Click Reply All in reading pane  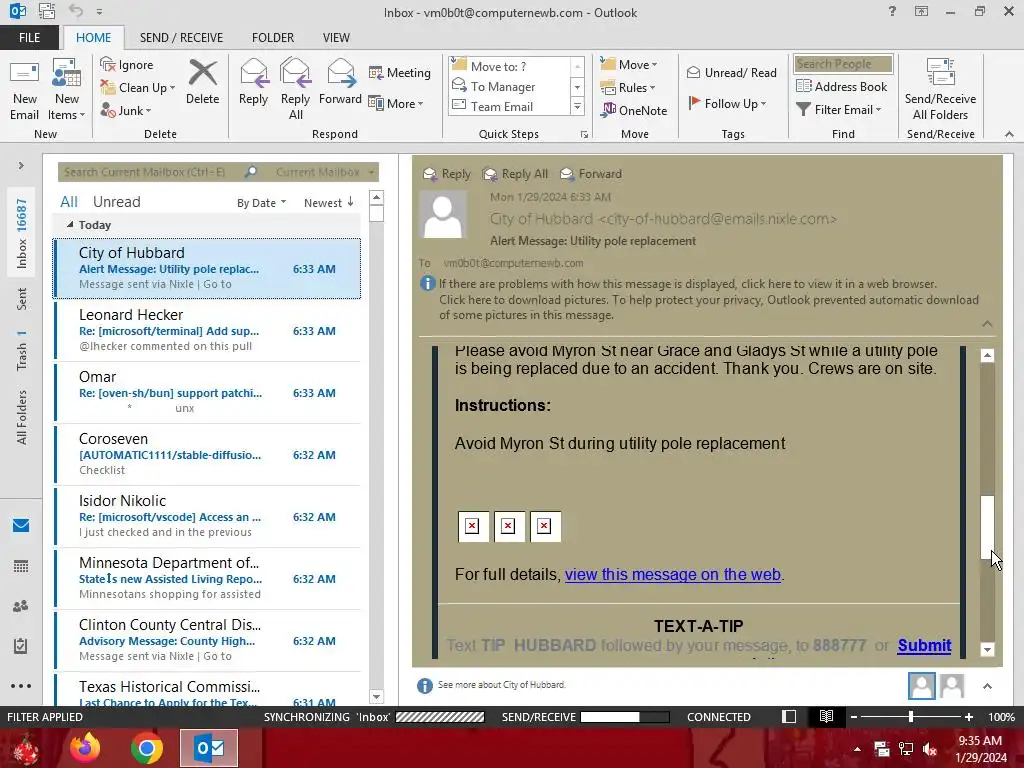(515, 174)
